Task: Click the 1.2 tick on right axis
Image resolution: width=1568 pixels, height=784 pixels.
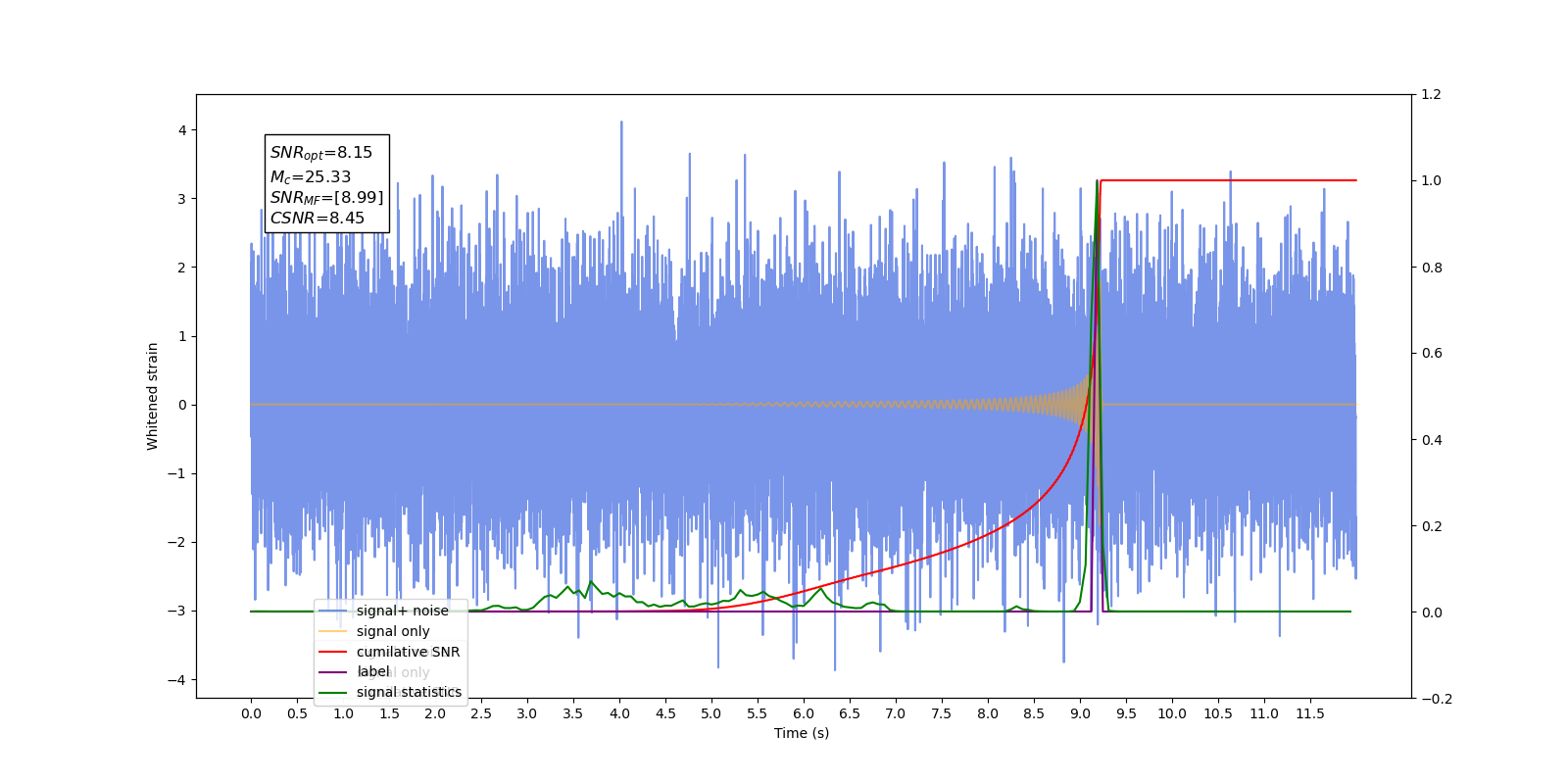Action: (1432, 95)
